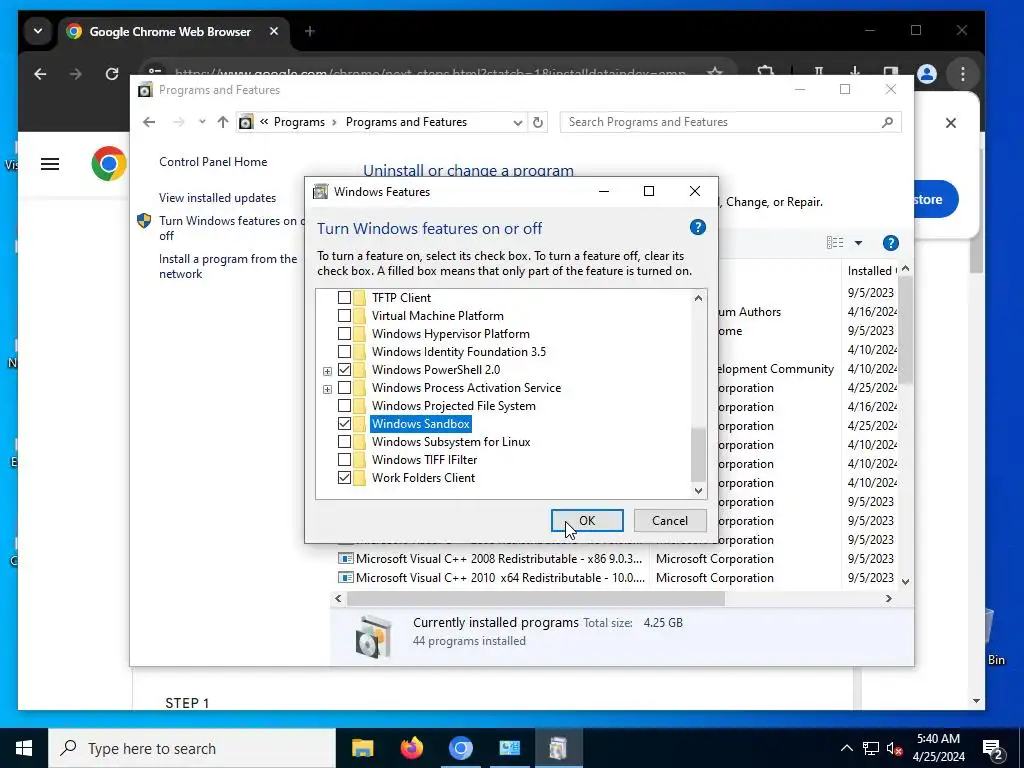Launch Firefox from the taskbar
Screen dimensions: 1024x768
tap(411, 748)
